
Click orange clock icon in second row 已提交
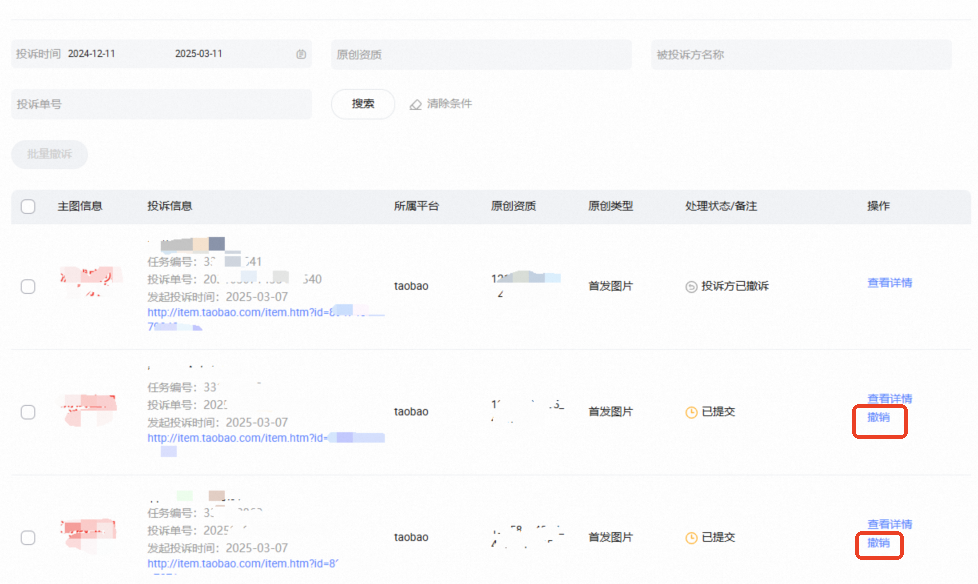pos(691,412)
